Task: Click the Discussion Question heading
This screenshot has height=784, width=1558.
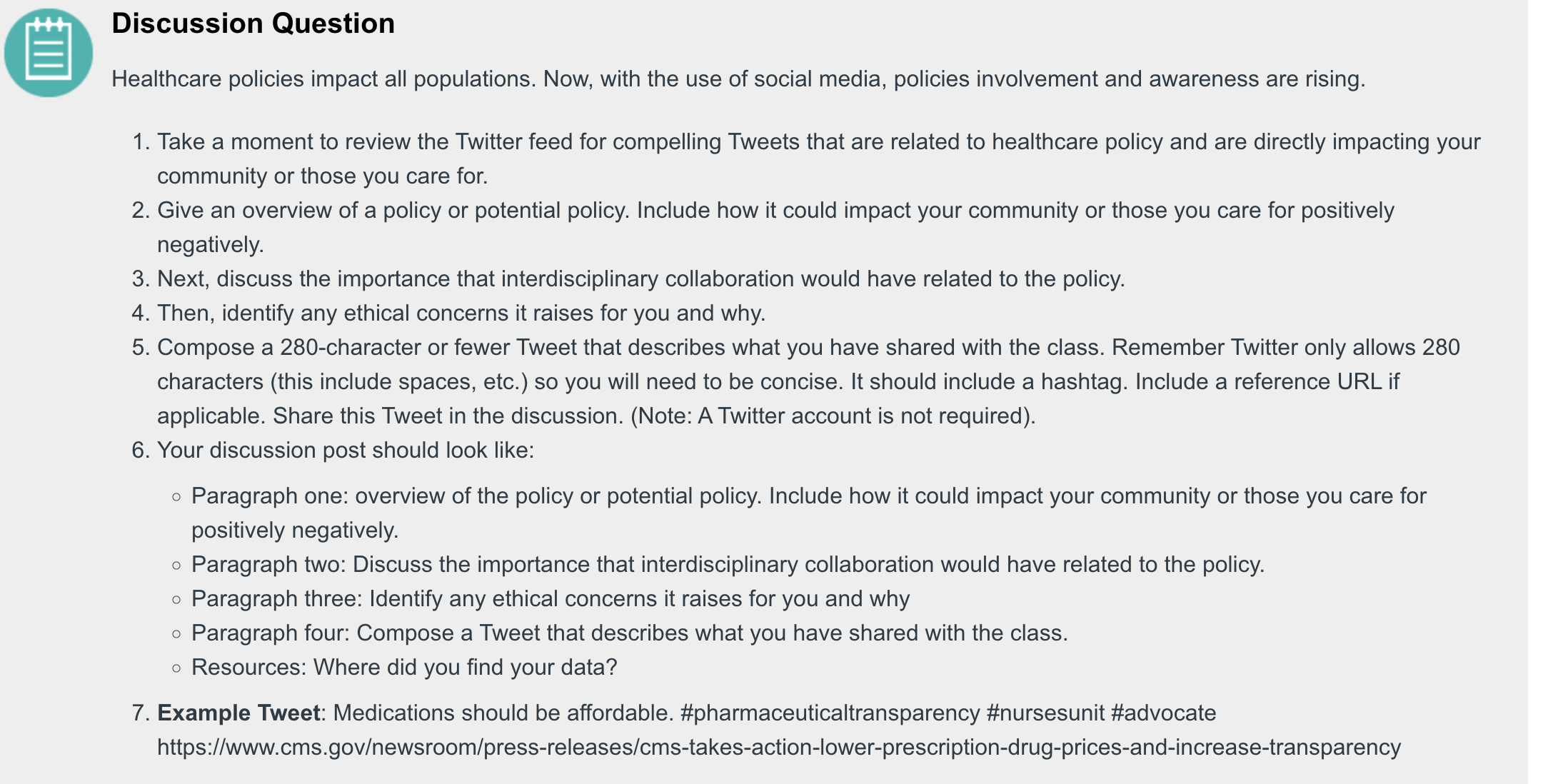Action: point(253,24)
